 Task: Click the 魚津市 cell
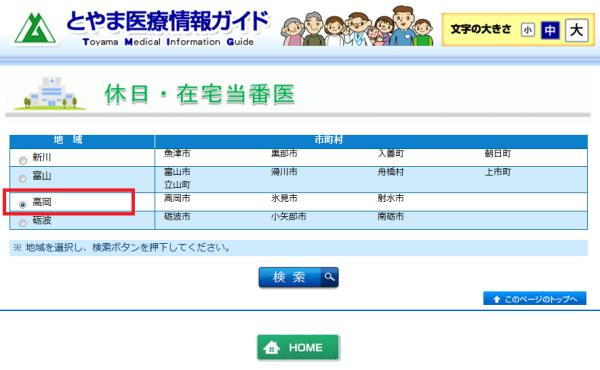coord(177,153)
